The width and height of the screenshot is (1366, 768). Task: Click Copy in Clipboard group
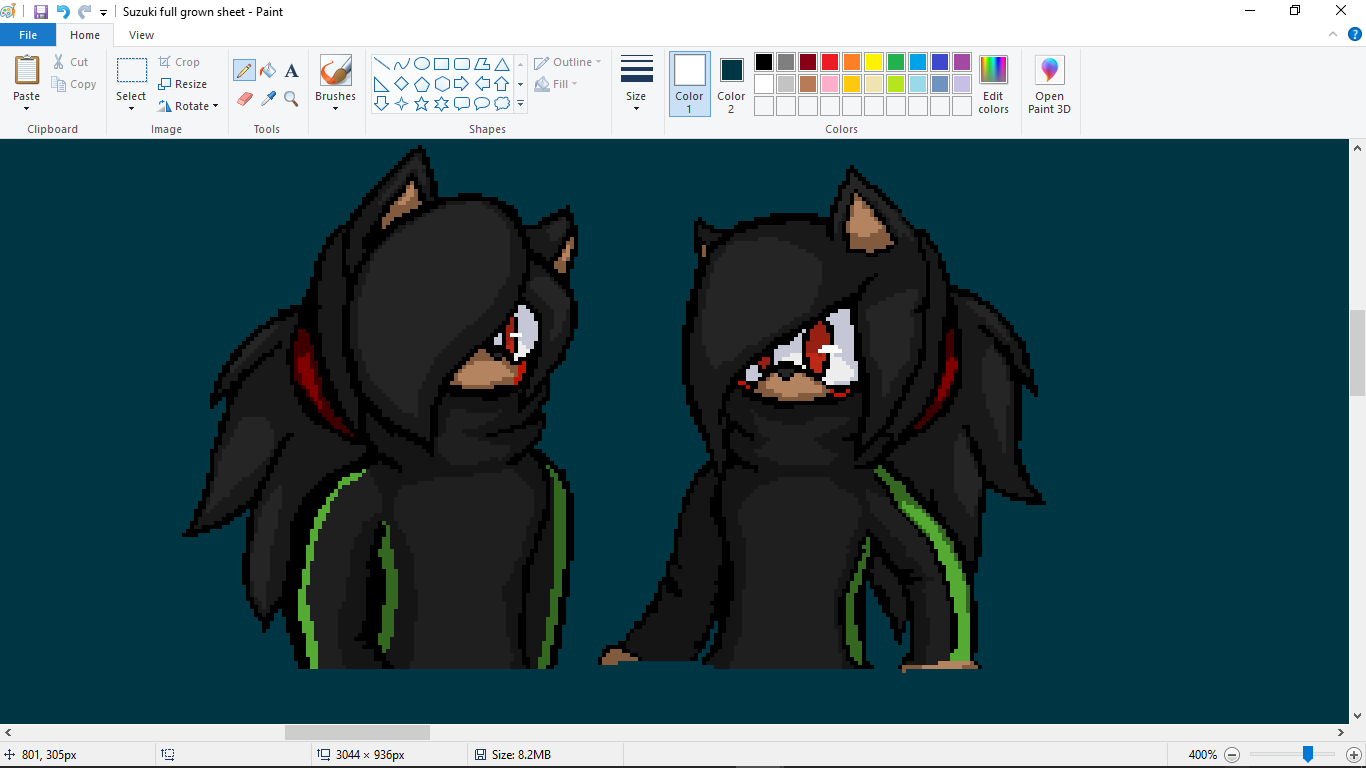(x=75, y=84)
